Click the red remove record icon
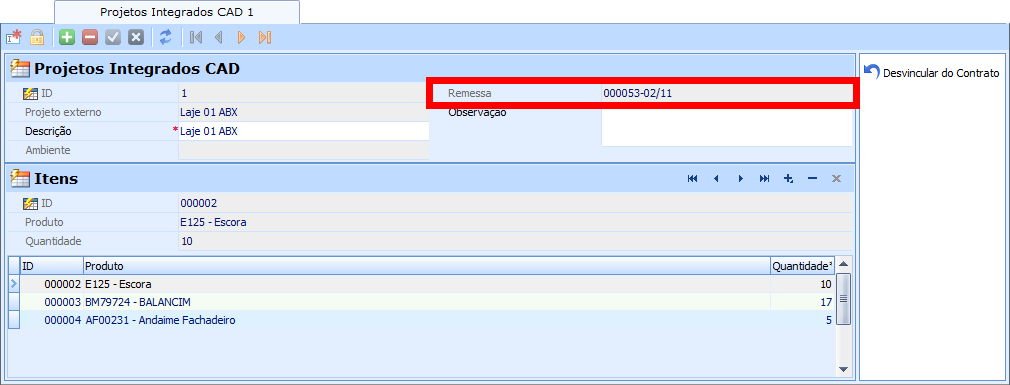The width and height of the screenshot is (1010, 385). [x=90, y=37]
